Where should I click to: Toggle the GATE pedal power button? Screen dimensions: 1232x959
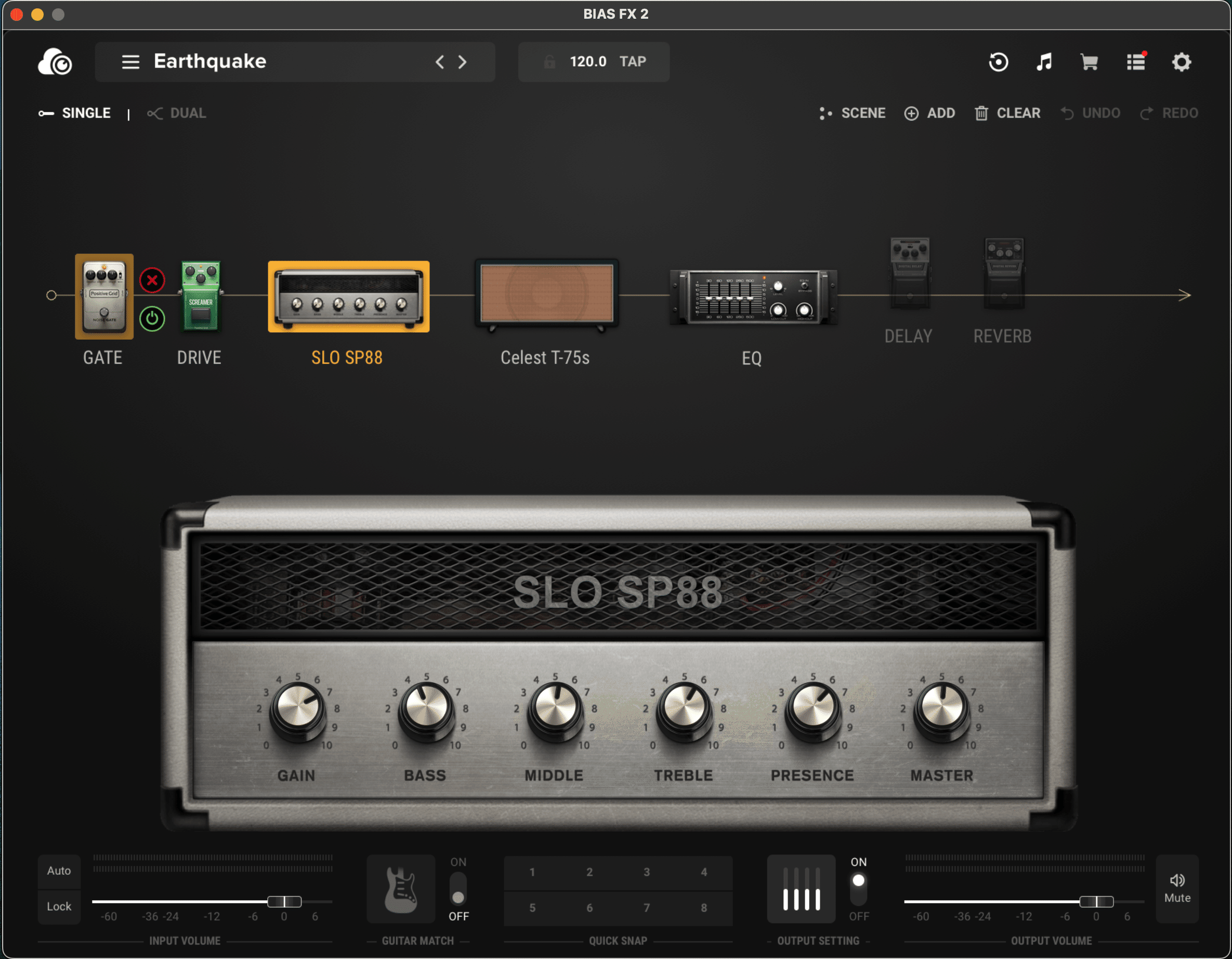coord(152,319)
